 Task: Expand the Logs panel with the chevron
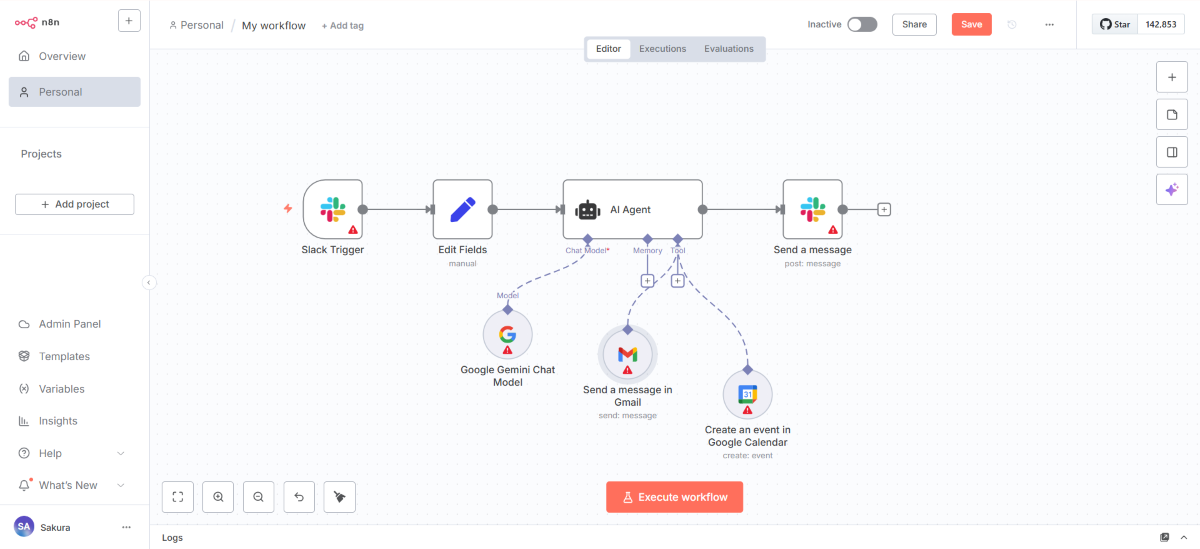pos(1184,537)
